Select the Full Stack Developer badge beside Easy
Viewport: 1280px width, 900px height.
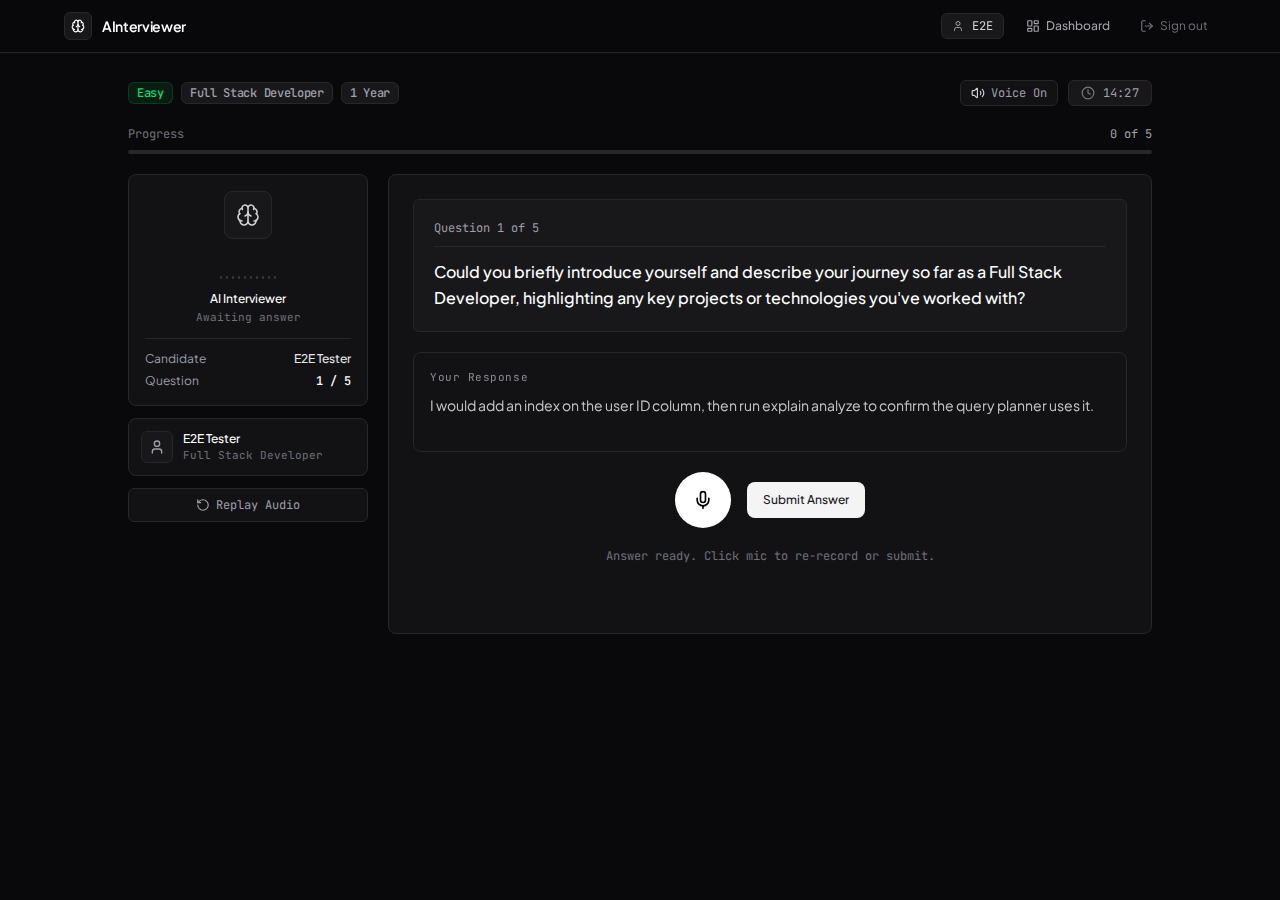(257, 93)
